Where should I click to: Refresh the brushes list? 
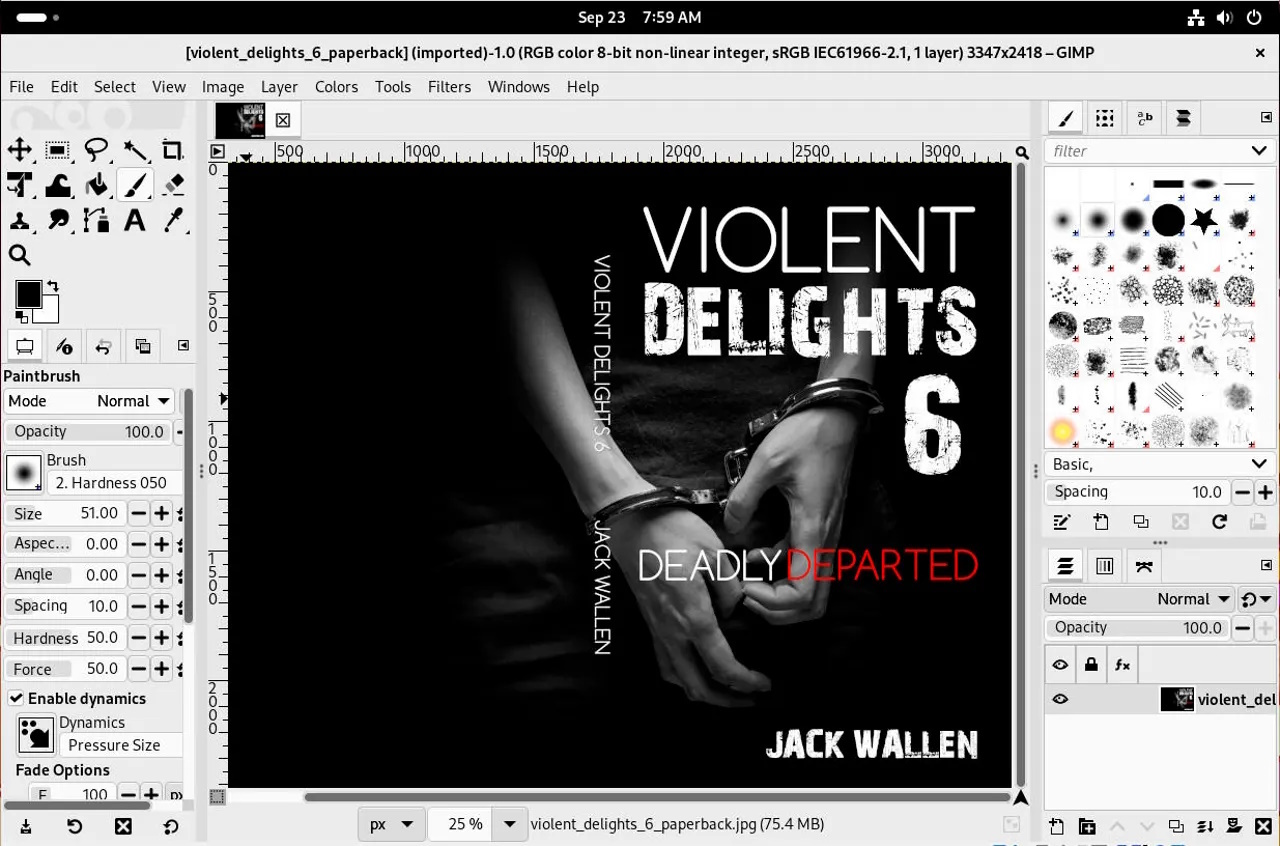click(1219, 522)
